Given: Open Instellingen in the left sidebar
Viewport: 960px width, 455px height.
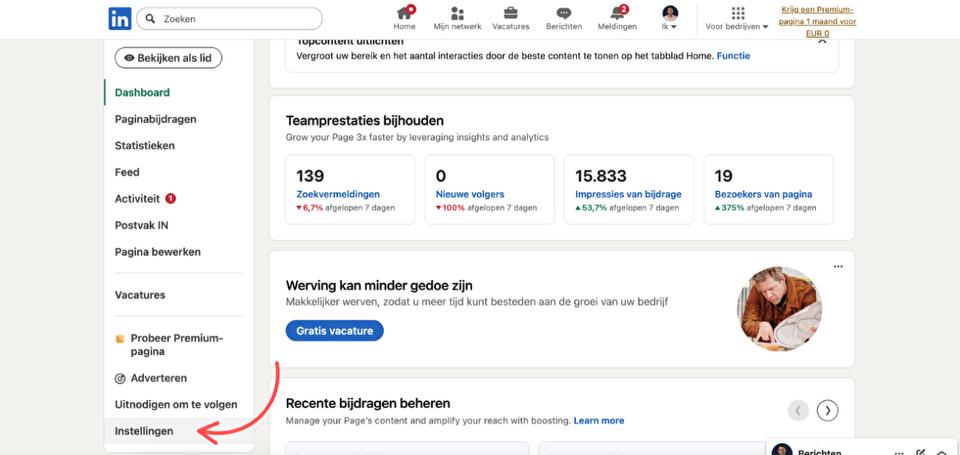Looking at the screenshot, I should point(144,431).
